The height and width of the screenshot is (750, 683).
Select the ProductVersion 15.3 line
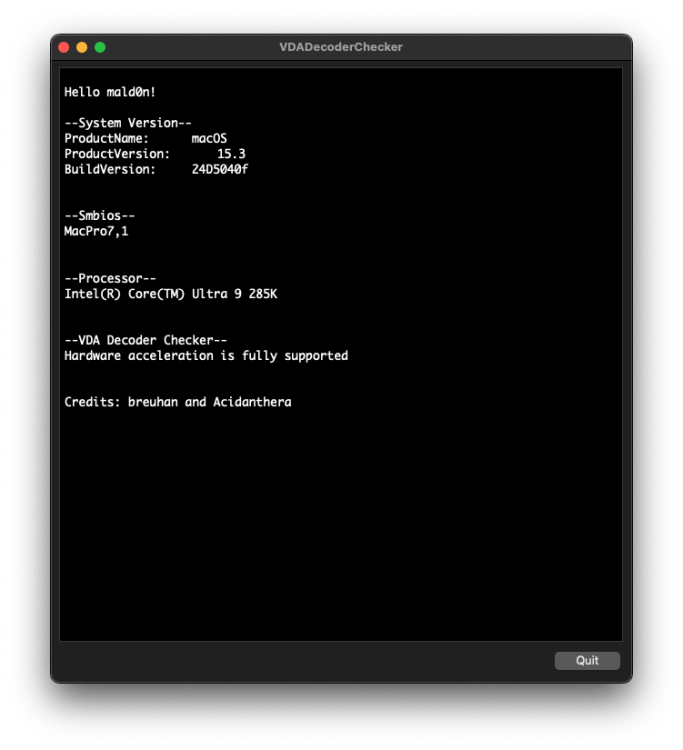pos(154,154)
